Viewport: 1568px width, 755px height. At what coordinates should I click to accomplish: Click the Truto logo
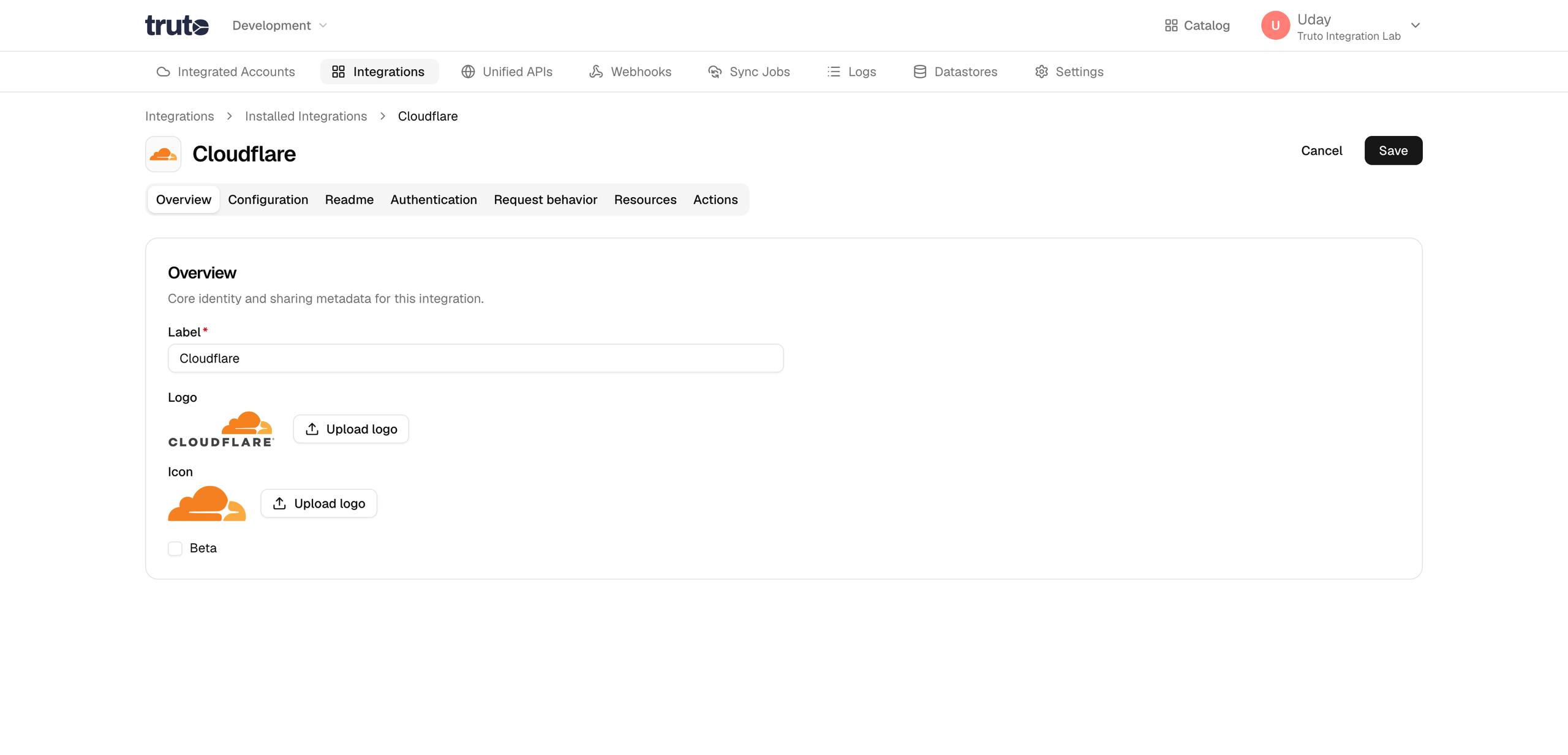[x=176, y=25]
